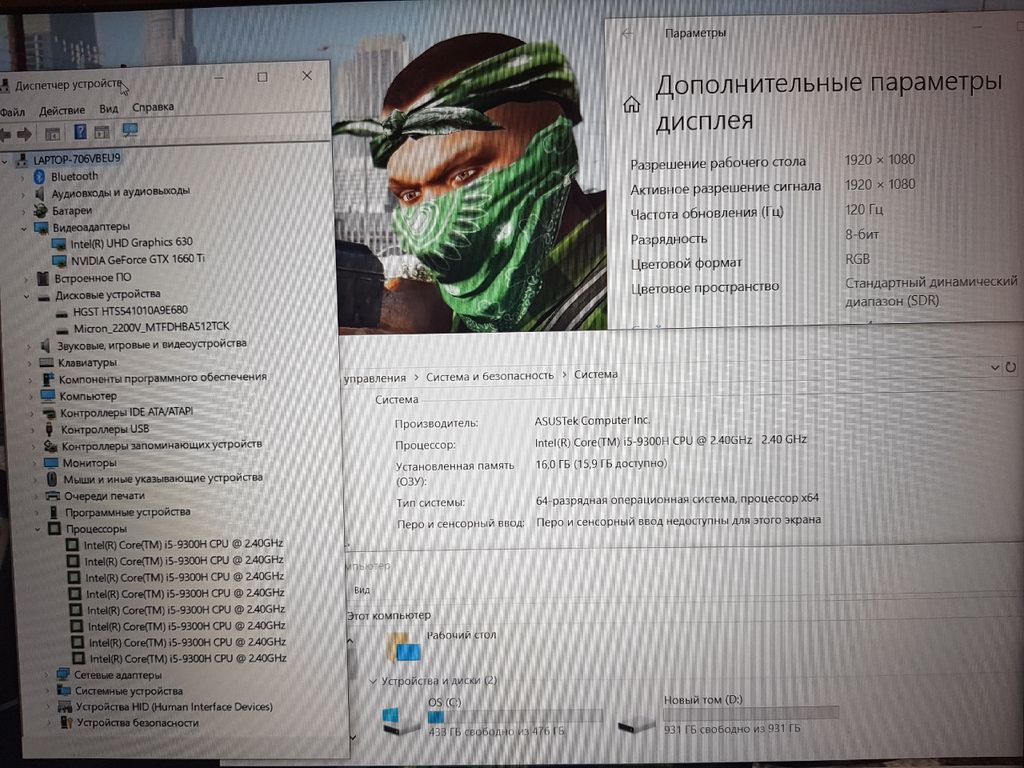
Task: Scan for hardware changes via monitor icon
Action: tap(130, 131)
